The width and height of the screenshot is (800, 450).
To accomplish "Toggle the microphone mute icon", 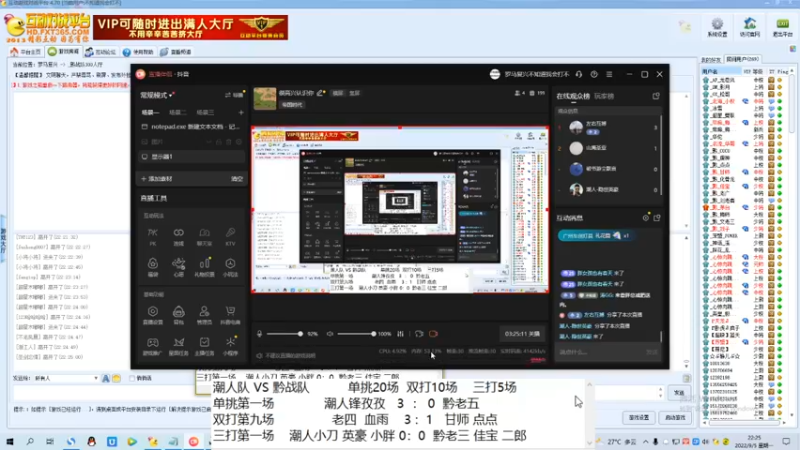I will (260, 334).
